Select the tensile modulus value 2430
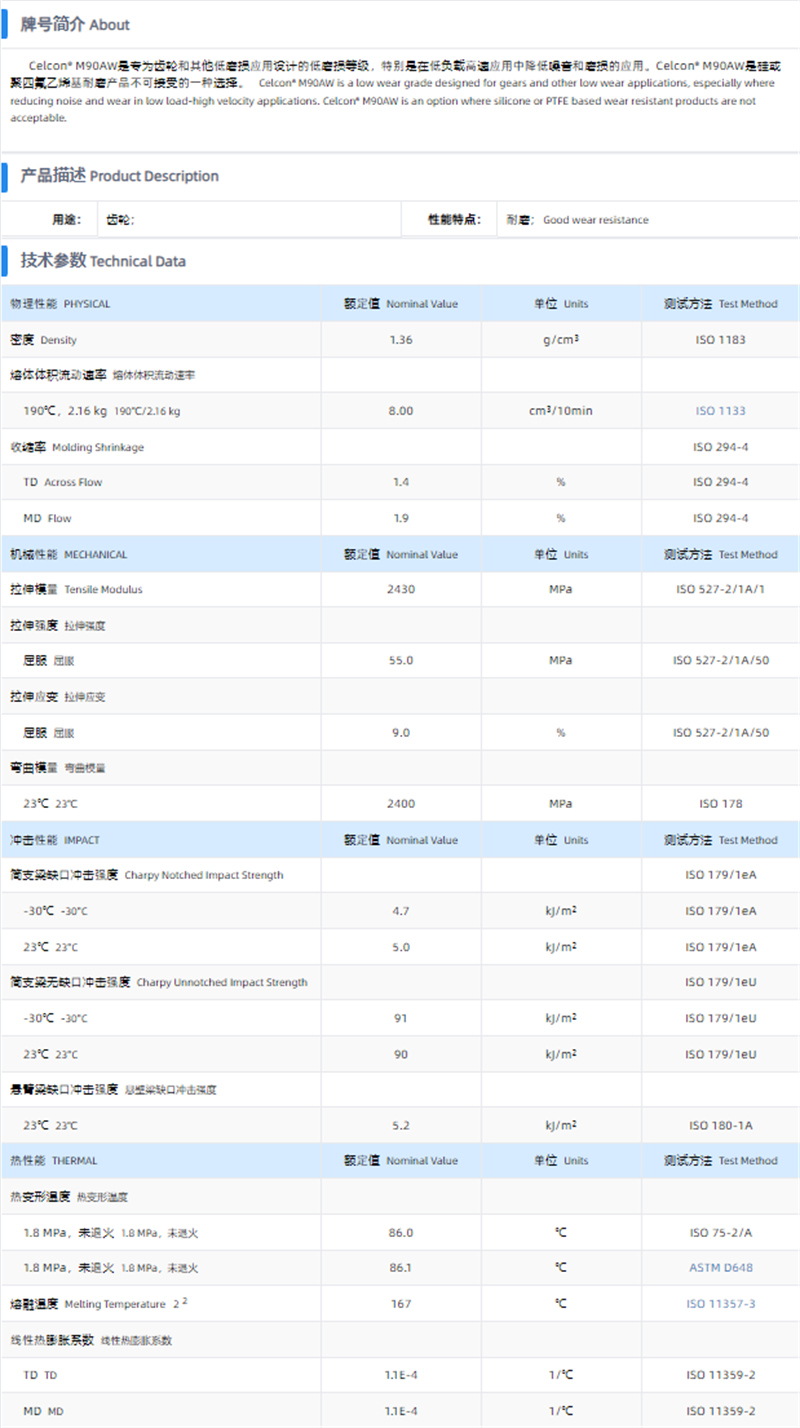This screenshot has width=800, height=1428. tap(400, 590)
